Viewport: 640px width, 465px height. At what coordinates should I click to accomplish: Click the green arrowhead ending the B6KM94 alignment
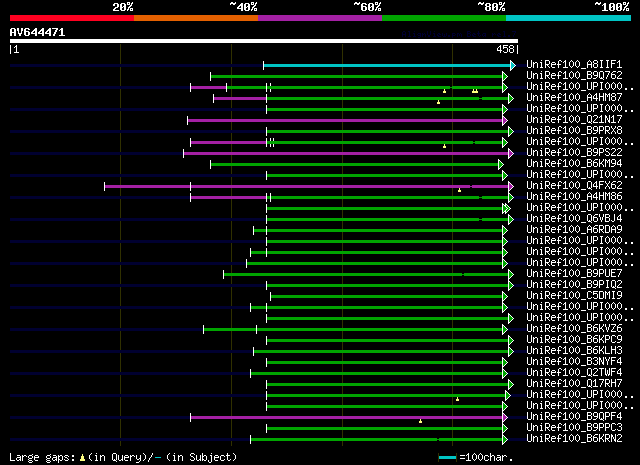(x=501, y=165)
